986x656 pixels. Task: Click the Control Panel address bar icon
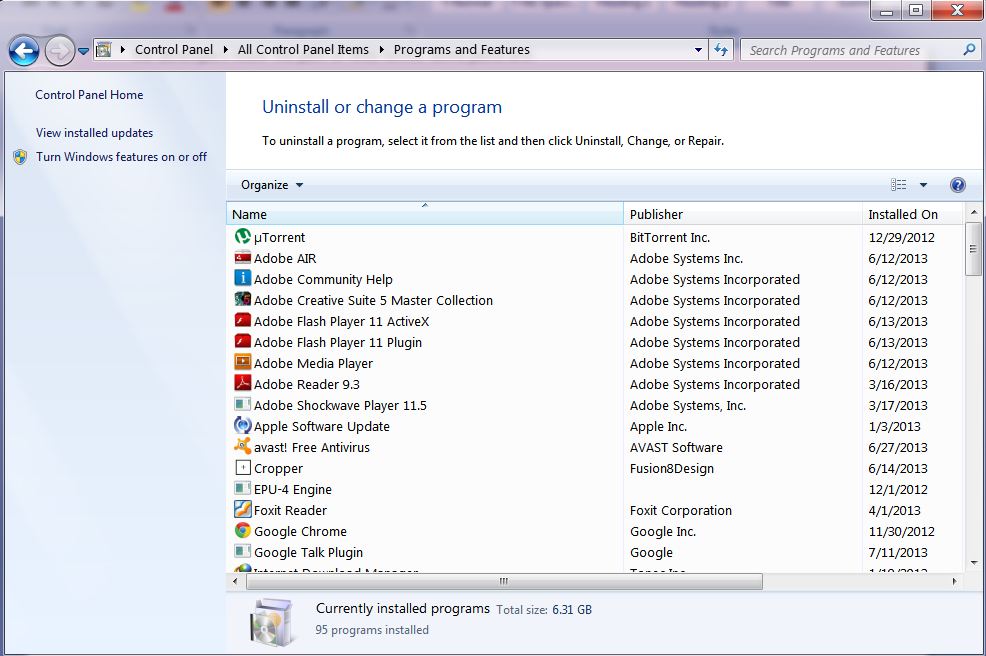[x=104, y=50]
